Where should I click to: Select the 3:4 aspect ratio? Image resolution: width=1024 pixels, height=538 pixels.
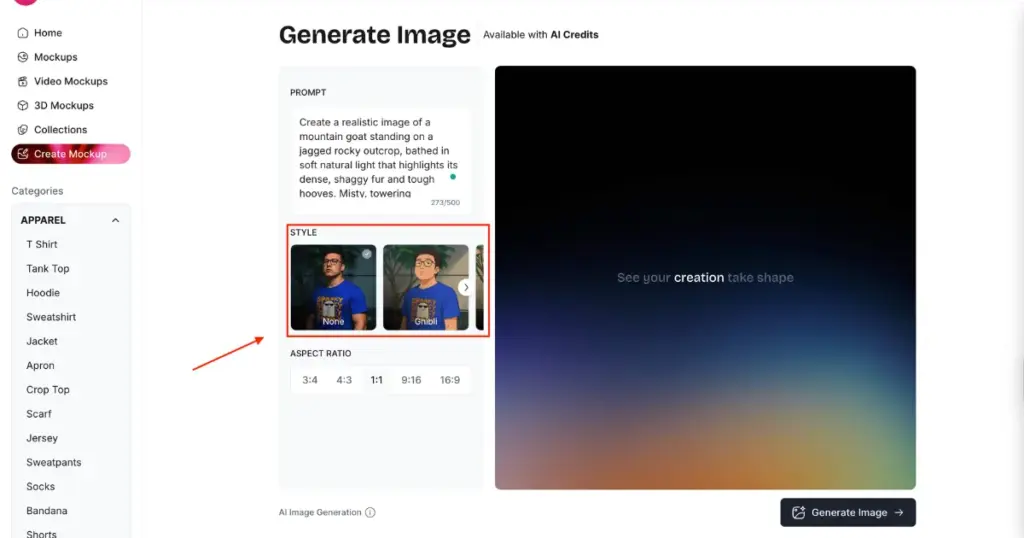[310, 380]
